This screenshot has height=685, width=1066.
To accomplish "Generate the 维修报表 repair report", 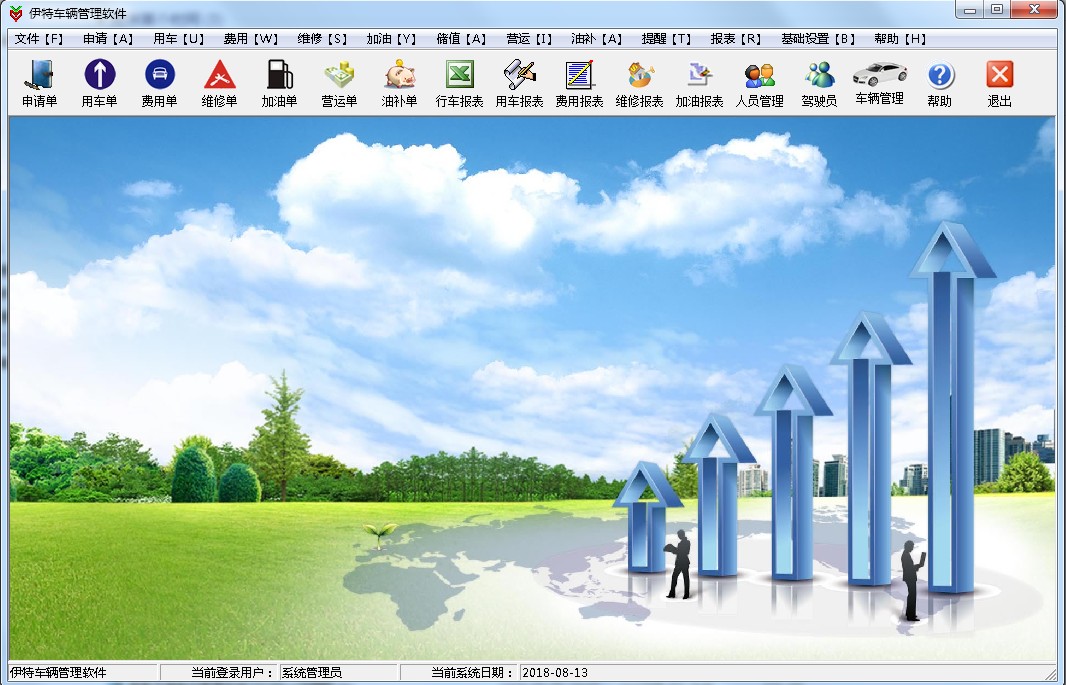I will click(x=641, y=82).
